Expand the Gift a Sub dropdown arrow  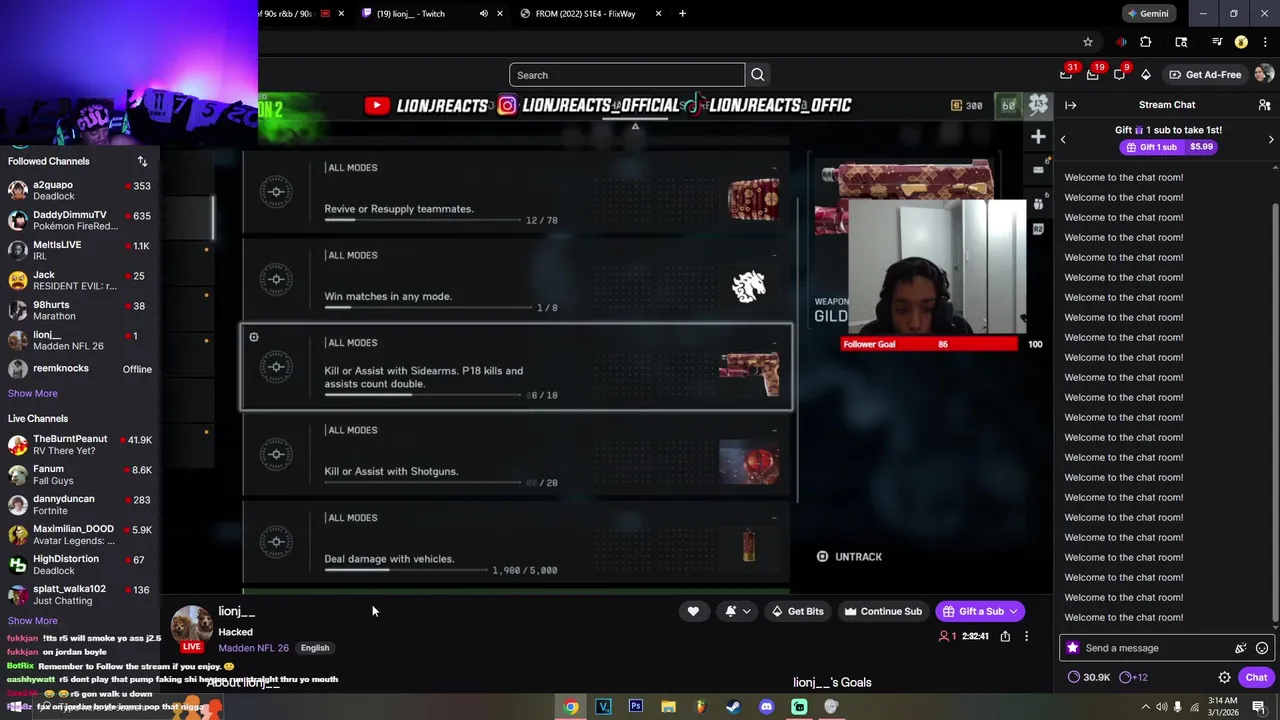coord(1013,611)
